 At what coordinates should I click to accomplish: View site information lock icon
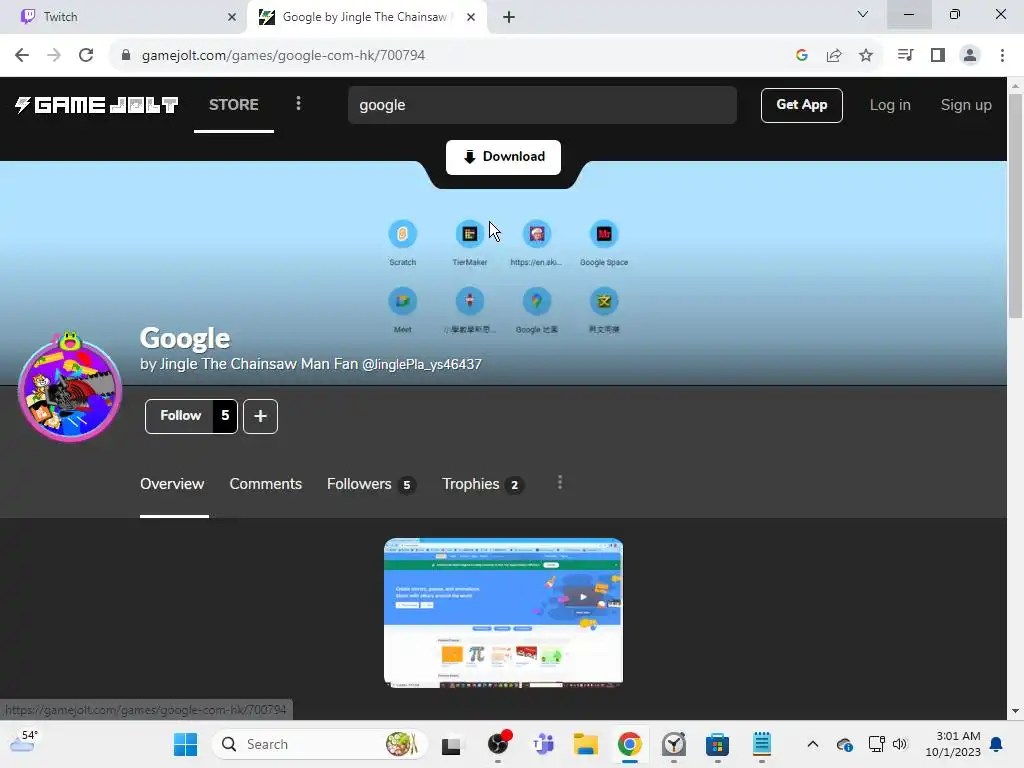click(126, 55)
